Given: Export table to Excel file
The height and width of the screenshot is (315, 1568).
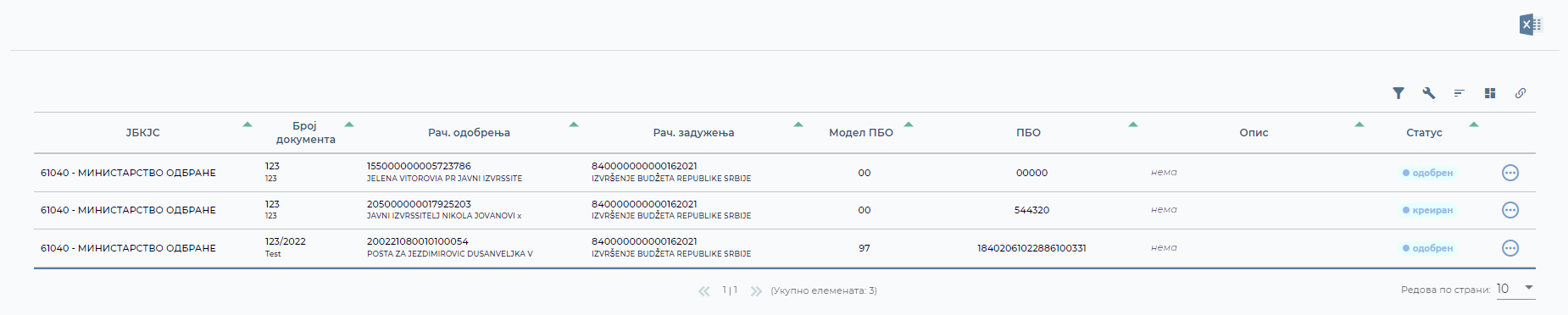Looking at the screenshot, I should click(x=1530, y=25).
